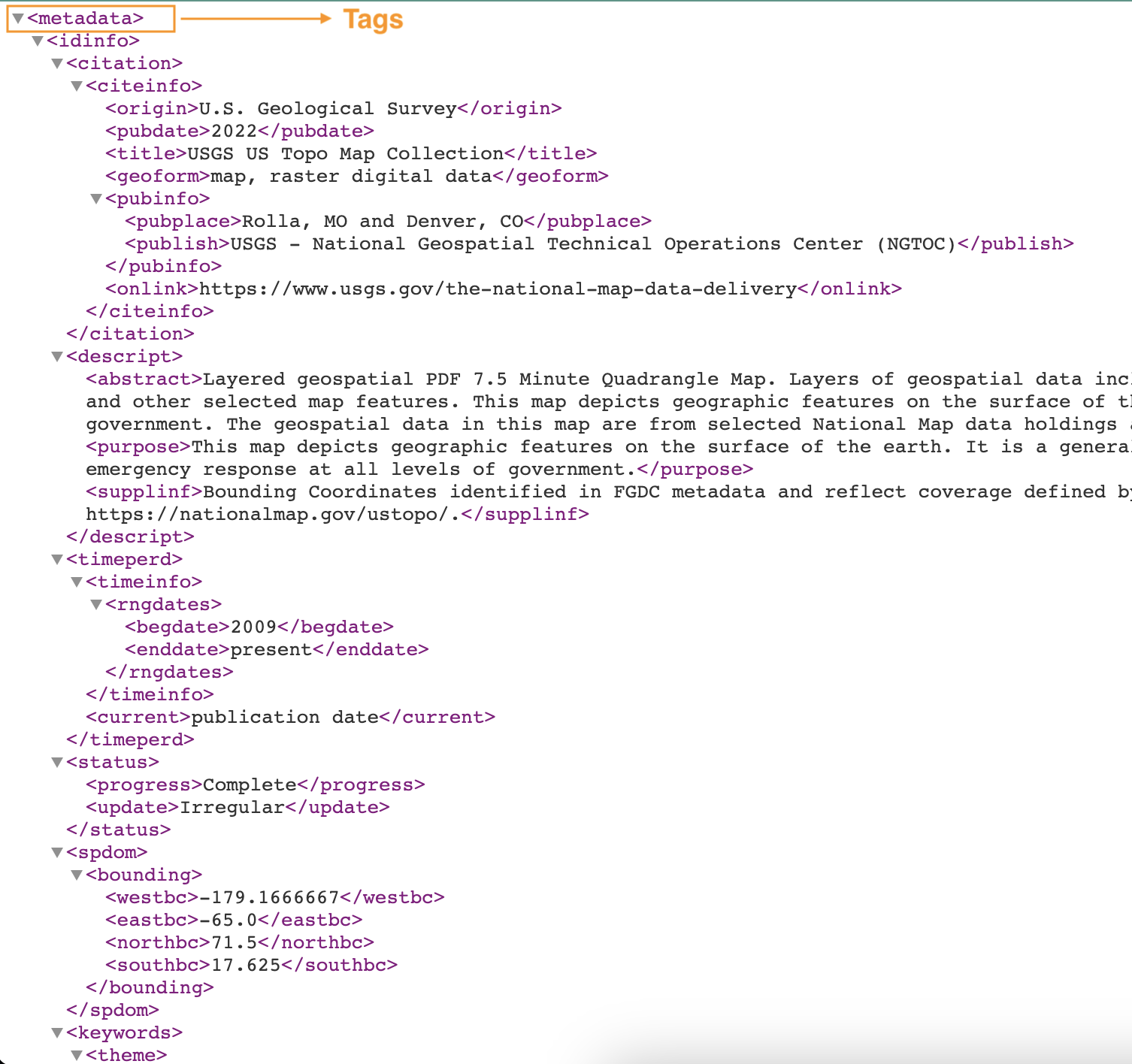Image resolution: width=1132 pixels, height=1064 pixels.
Task: Click the abstract line "Layered geospatial PDF"
Action: [x=609, y=379]
